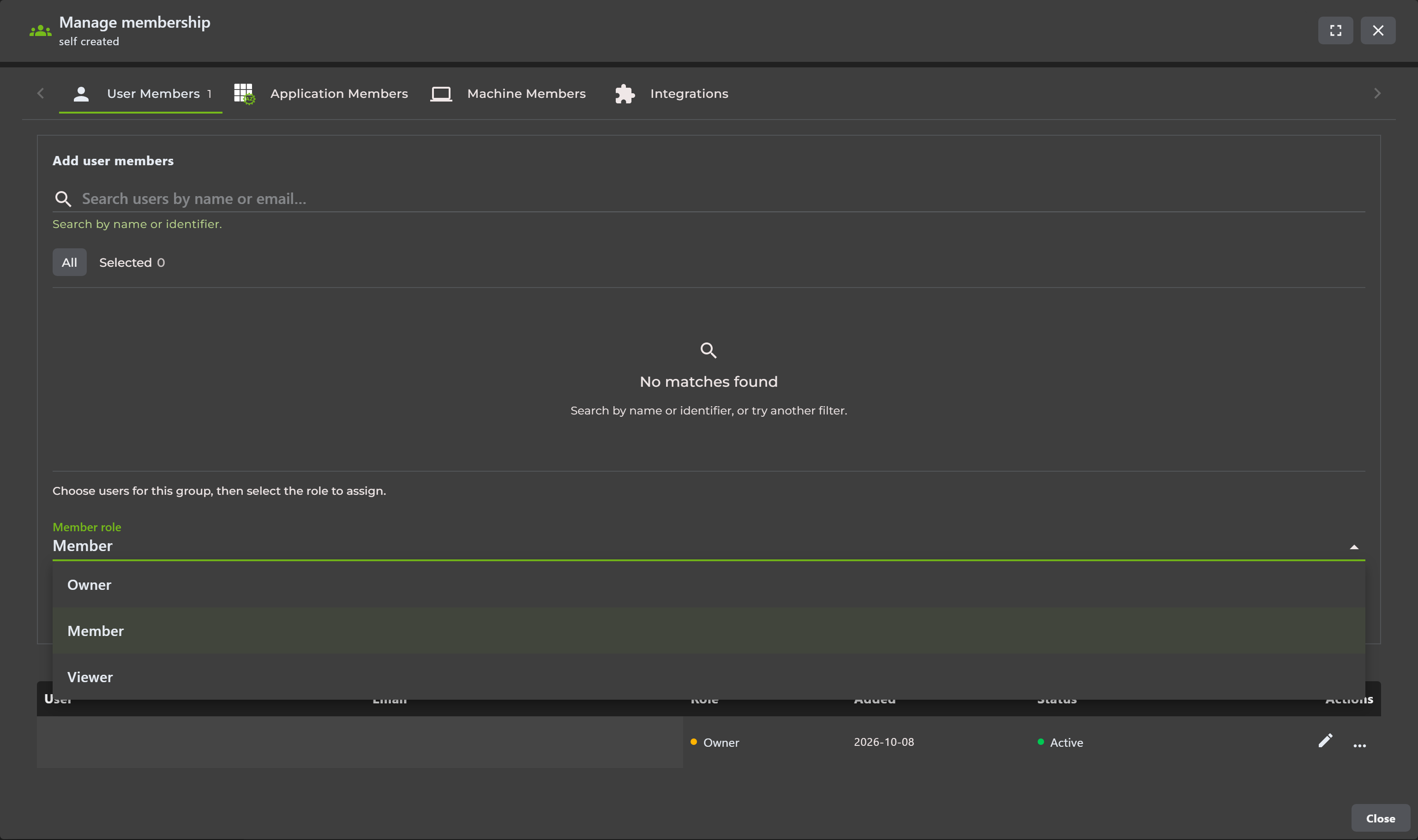Expand dialog to full screen
Viewport: 1418px width, 840px height.
point(1335,30)
